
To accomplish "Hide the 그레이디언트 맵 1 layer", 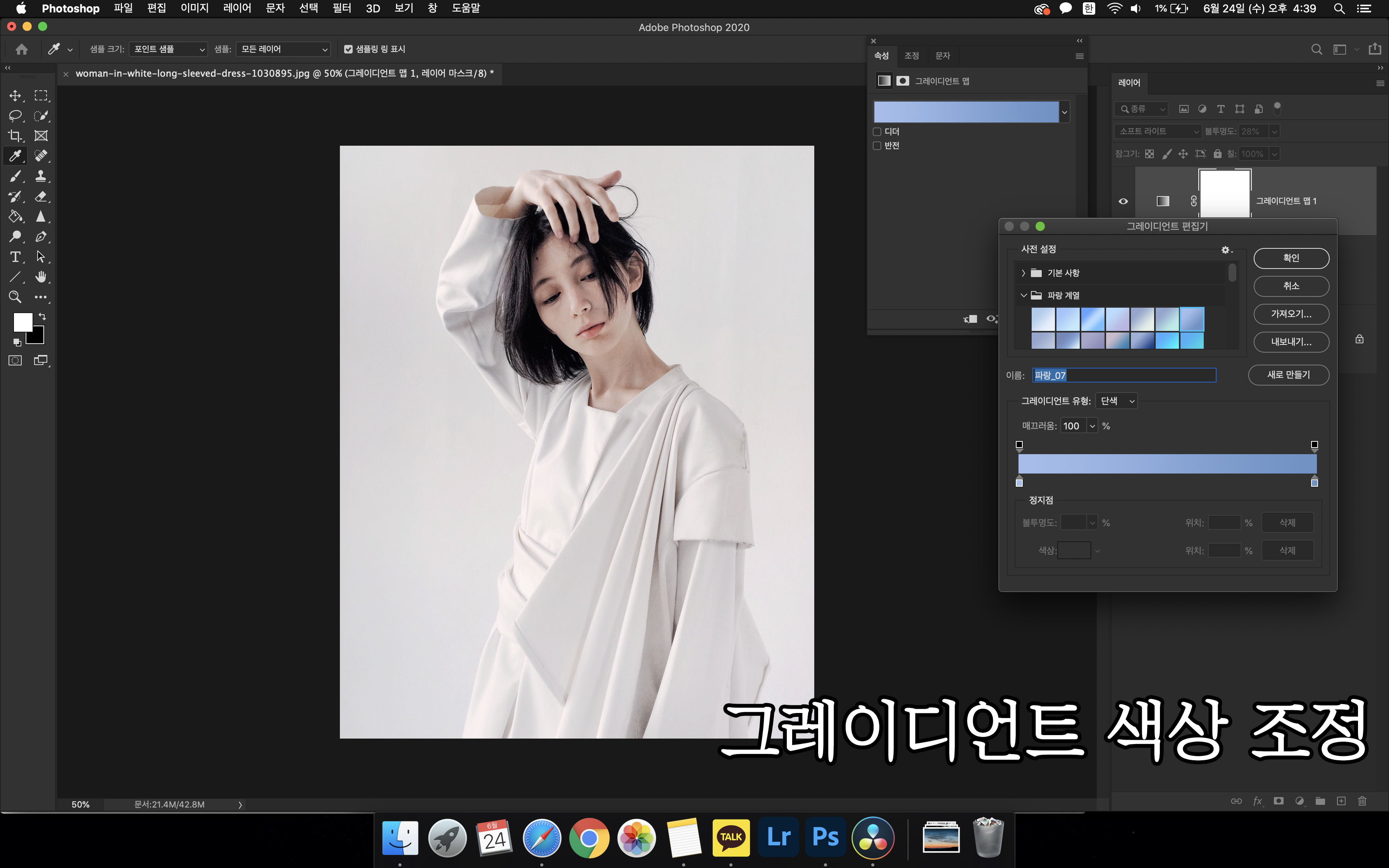I will 1123,201.
